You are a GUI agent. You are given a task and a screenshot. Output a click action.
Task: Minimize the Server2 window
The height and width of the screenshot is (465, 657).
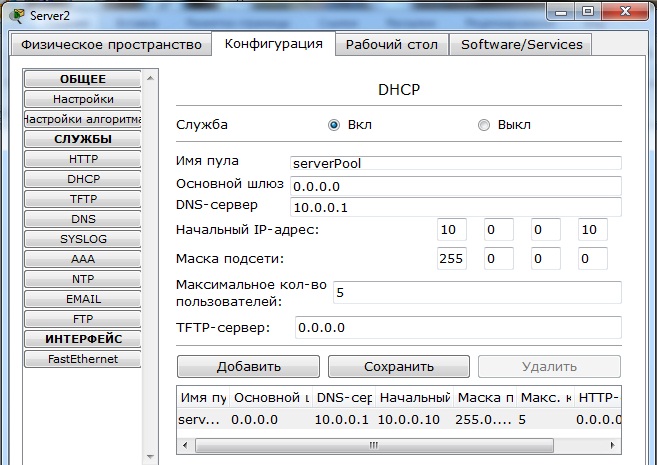(x=561, y=12)
